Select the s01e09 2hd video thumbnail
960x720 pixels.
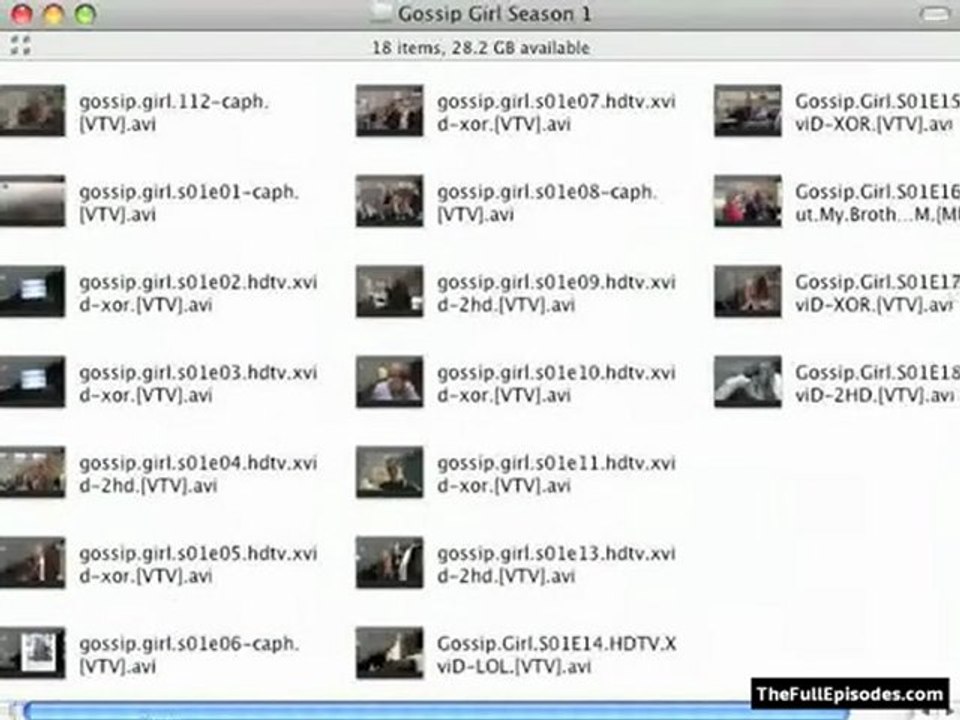click(x=389, y=291)
